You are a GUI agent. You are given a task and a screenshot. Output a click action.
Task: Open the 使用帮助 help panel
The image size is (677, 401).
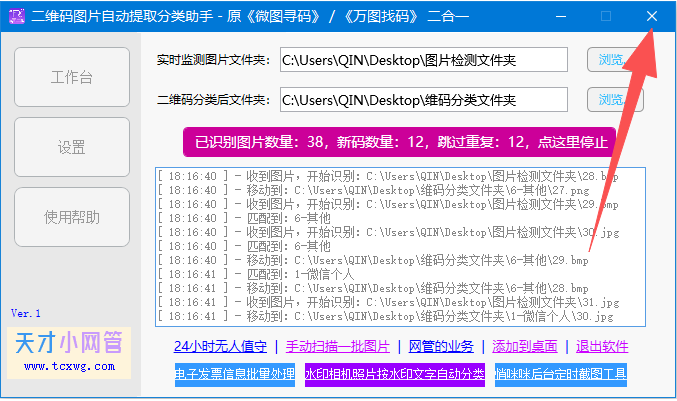coord(72,217)
